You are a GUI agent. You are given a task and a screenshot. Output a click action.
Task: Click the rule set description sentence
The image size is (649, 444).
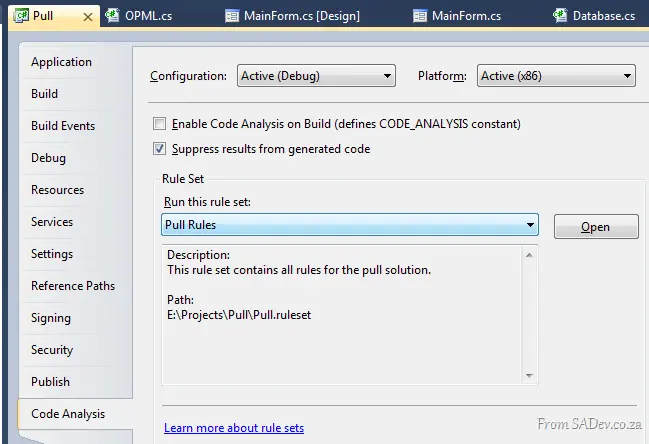(299, 270)
